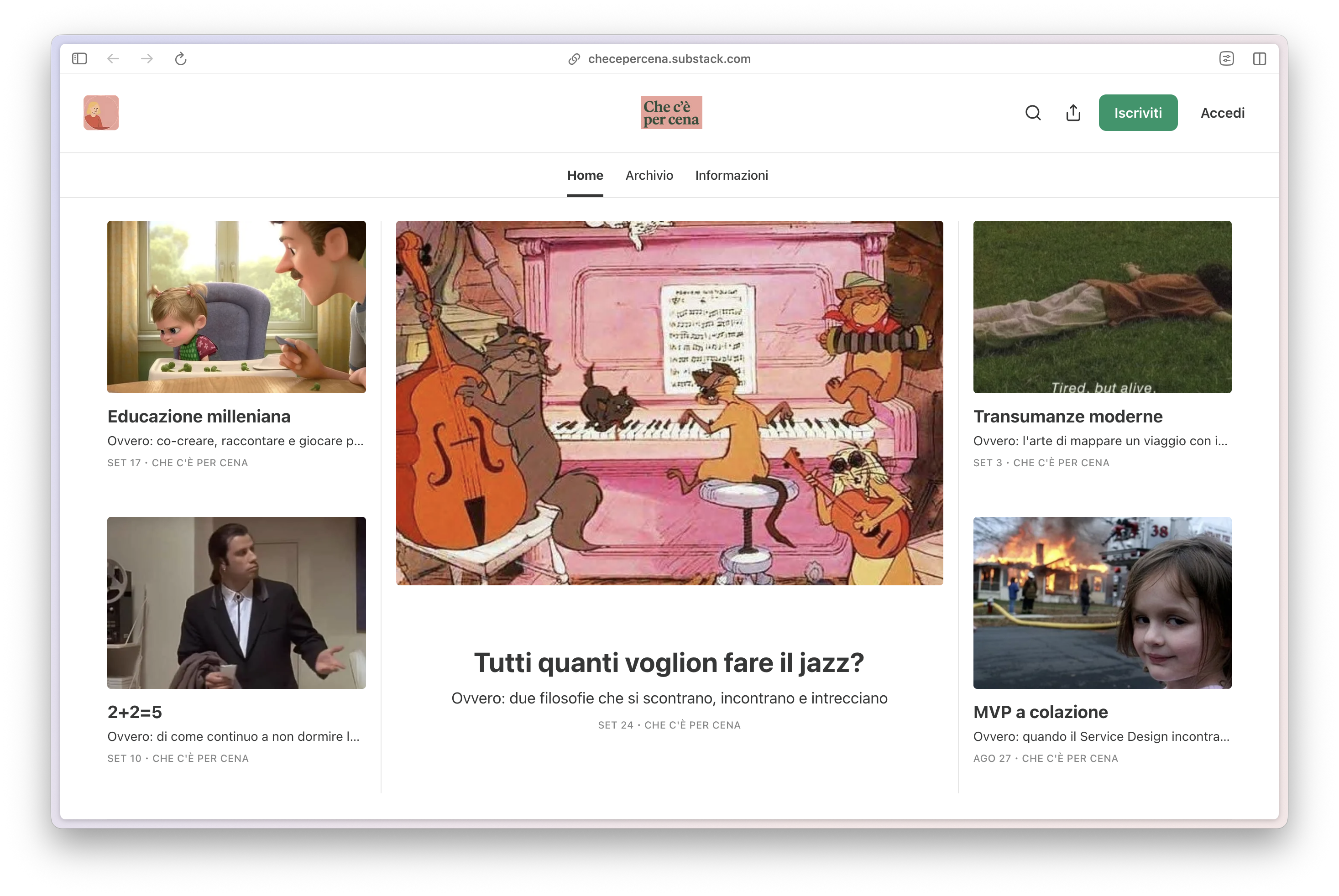Select the Home tab

tap(585, 176)
